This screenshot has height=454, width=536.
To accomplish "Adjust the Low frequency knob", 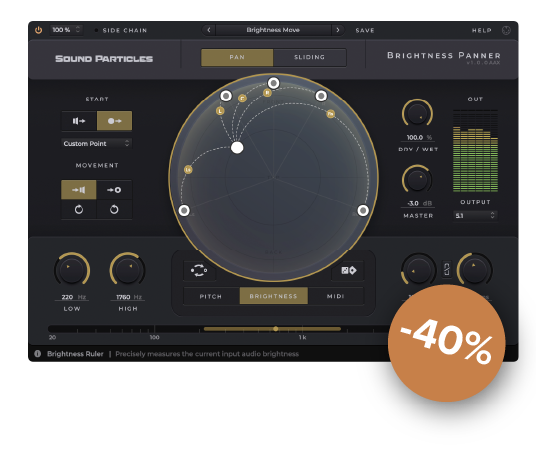I will pyautogui.click(x=72, y=270).
